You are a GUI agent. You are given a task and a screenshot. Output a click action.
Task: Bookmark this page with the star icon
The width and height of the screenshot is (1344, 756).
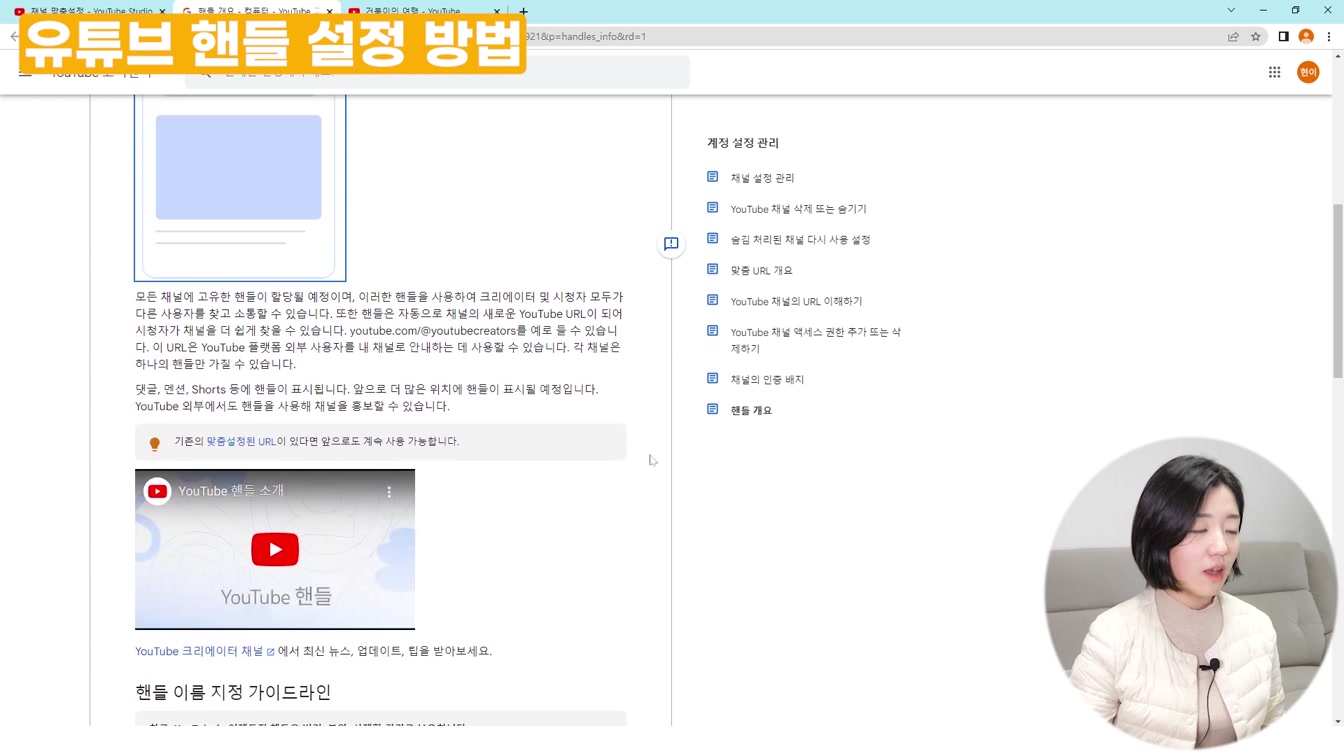click(x=1256, y=37)
